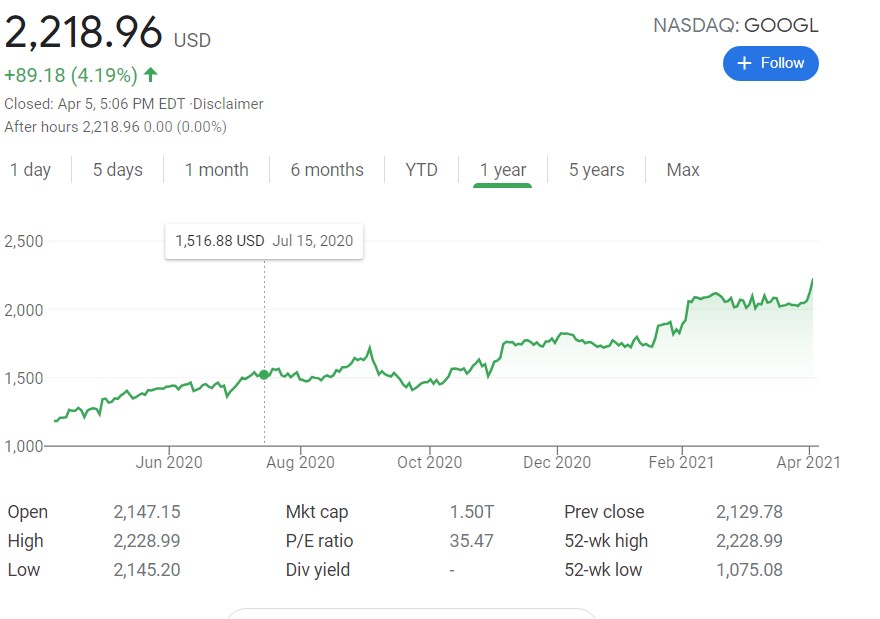880x619 pixels.
Task: Click the P/E ratio value 35.47
Action: click(x=471, y=541)
